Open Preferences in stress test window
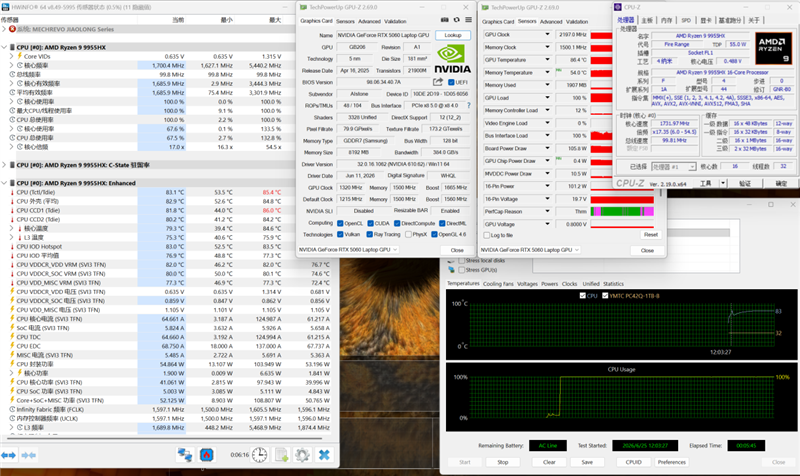 click(671, 462)
